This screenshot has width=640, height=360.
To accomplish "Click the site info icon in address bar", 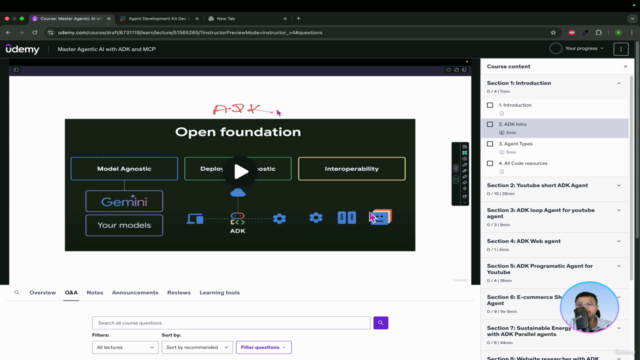I will coord(51,33).
